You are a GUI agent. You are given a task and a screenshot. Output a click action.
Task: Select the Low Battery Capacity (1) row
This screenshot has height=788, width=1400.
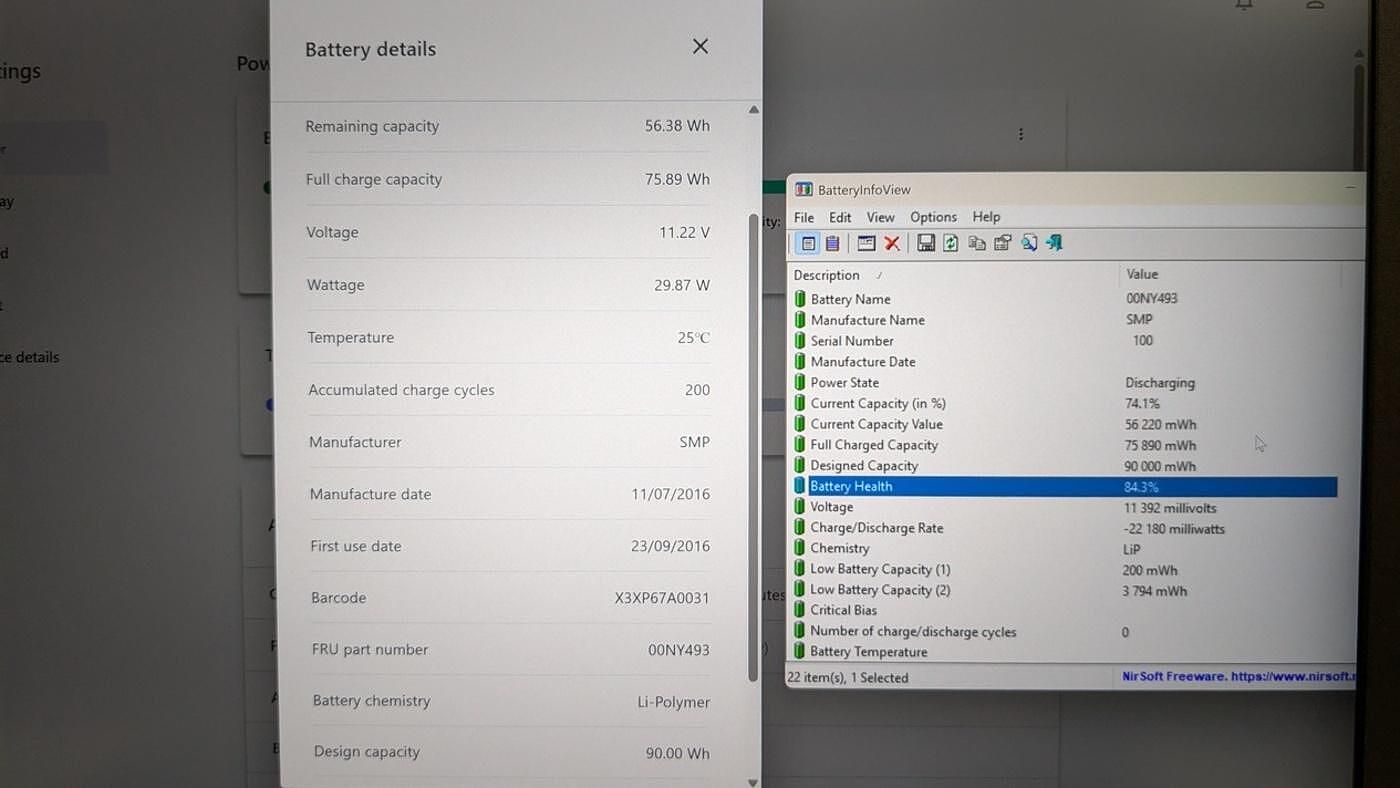1064,569
